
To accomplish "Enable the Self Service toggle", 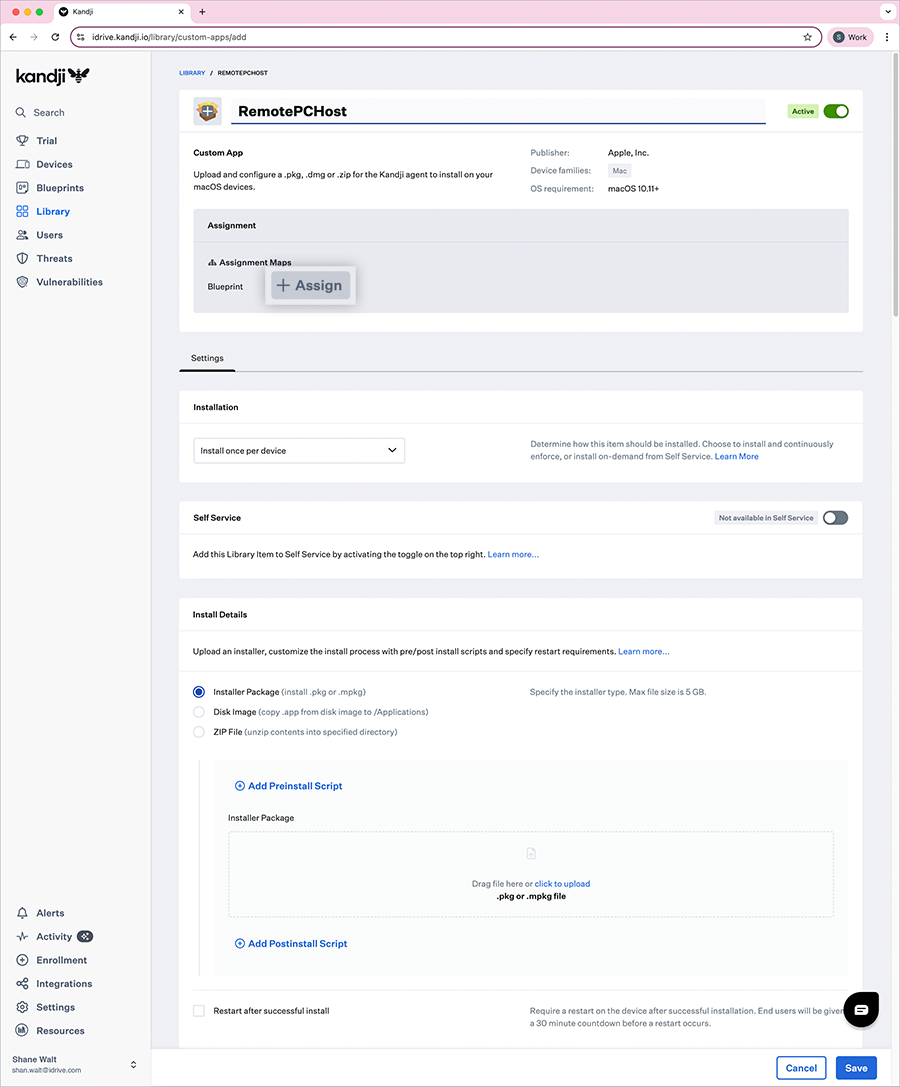I will 835,518.
